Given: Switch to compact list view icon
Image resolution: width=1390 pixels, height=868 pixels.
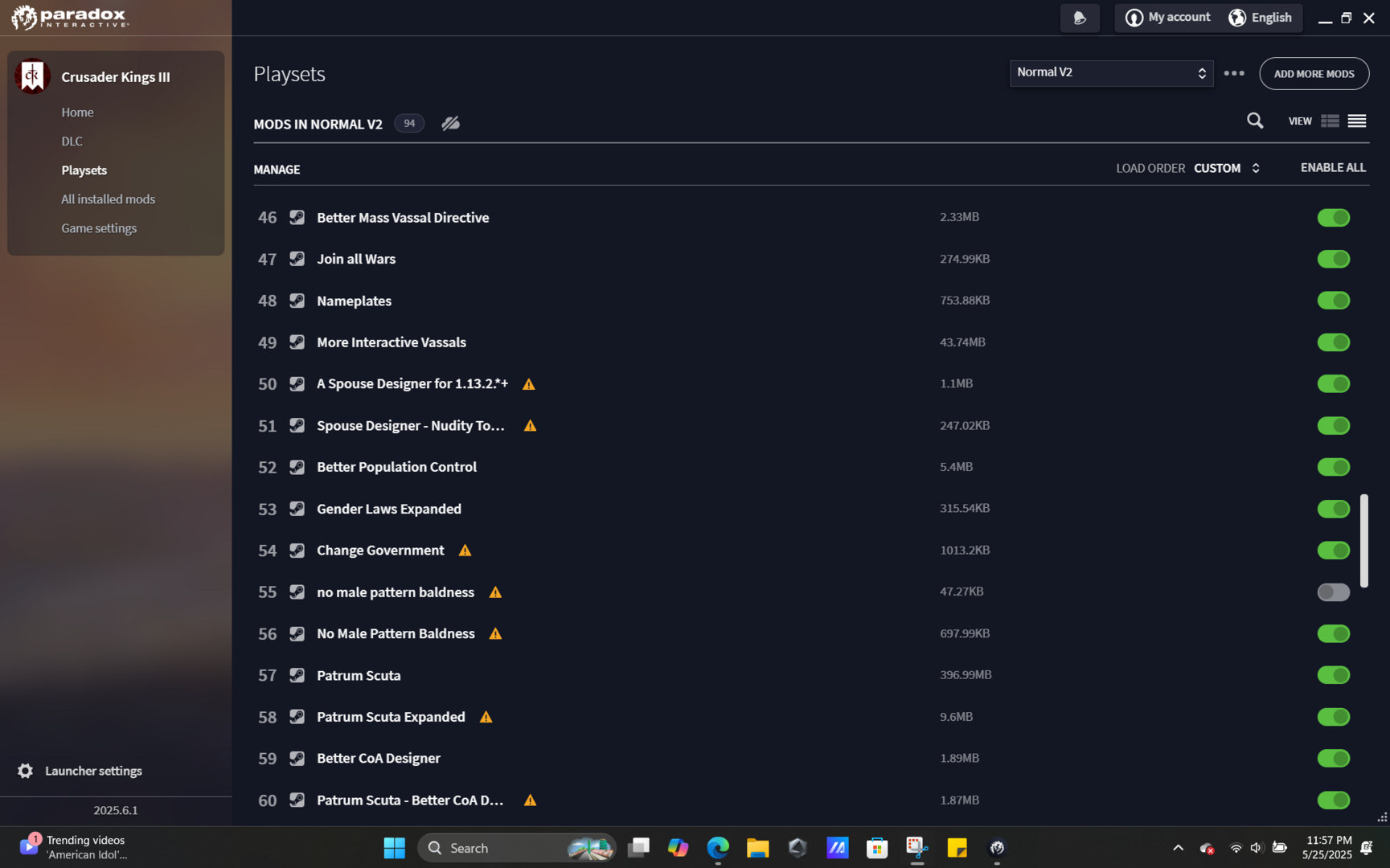Looking at the screenshot, I should [x=1357, y=121].
